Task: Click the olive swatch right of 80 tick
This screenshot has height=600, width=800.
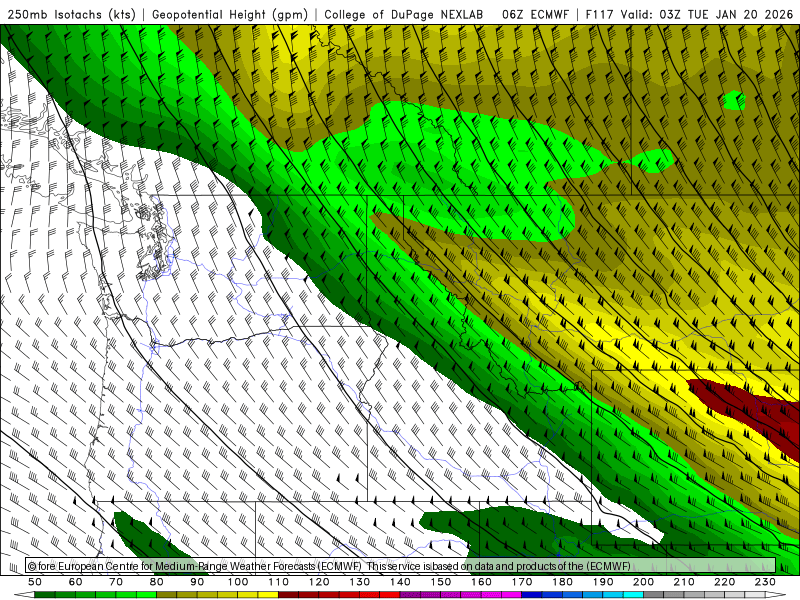Action: (167, 595)
